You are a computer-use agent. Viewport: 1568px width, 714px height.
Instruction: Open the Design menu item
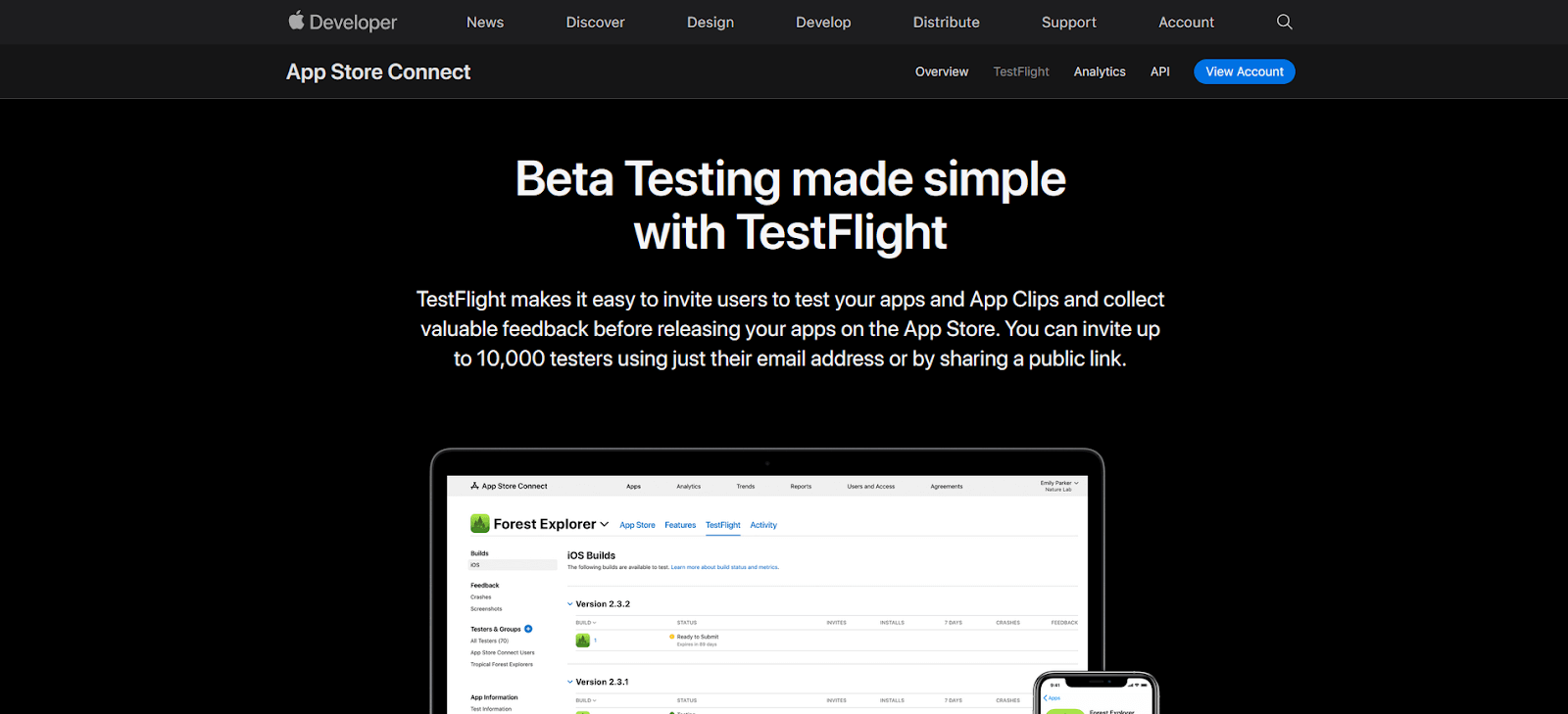[x=710, y=22]
